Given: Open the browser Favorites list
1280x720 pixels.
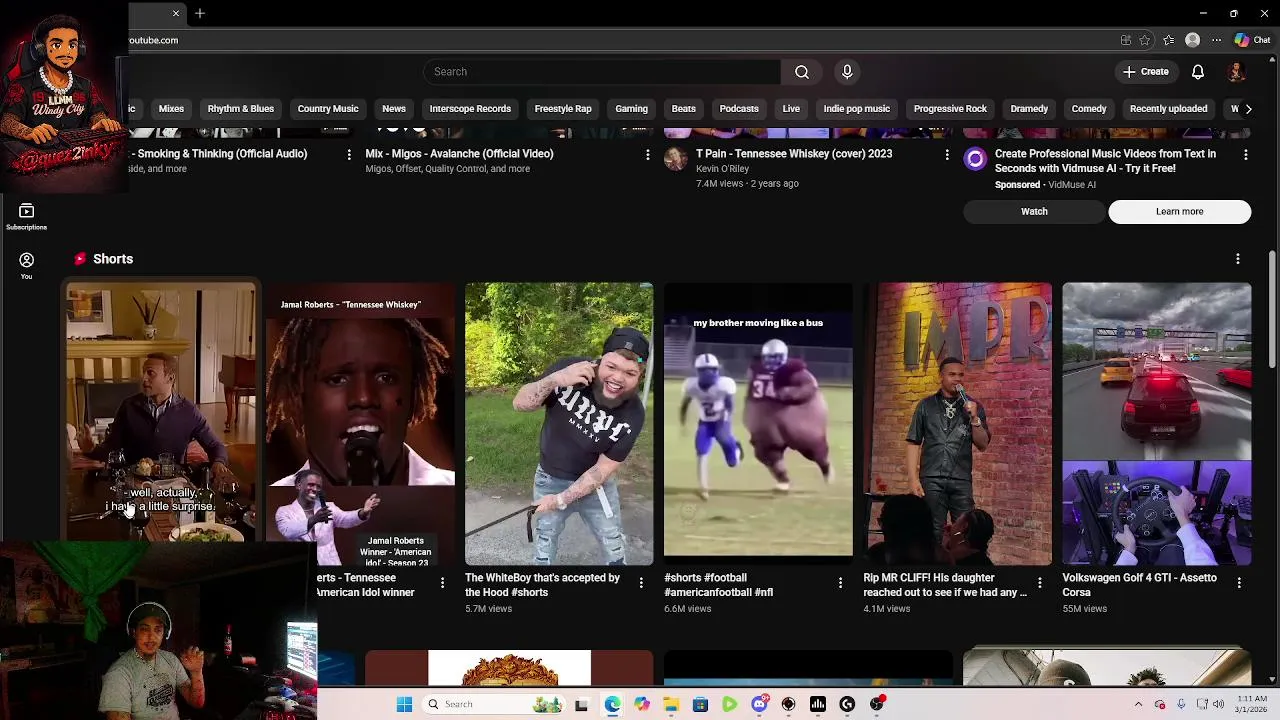Looking at the screenshot, I should (1169, 40).
